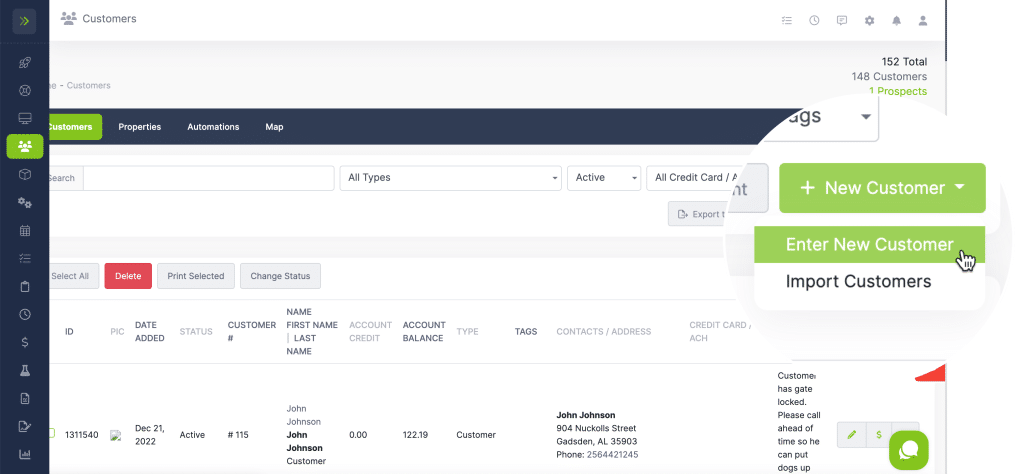Open the All Credit Card / ACH dropdown
This screenshot has width=1024, height=474.
coord(696,178)
